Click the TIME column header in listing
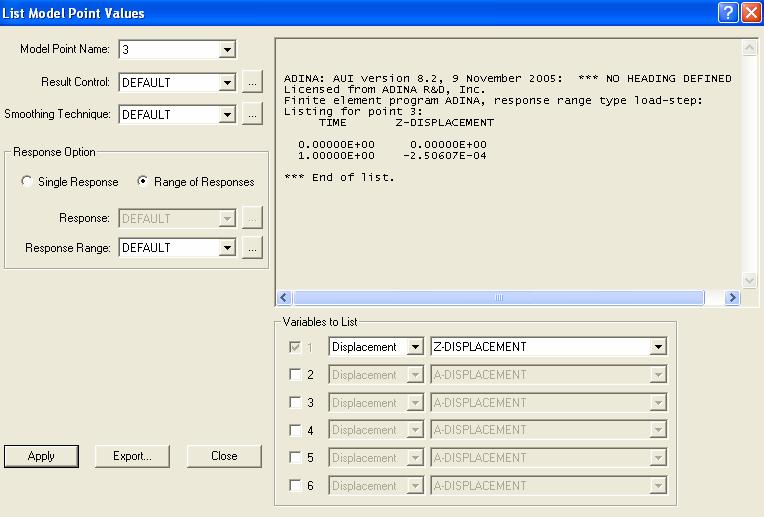 pos(333,123)
